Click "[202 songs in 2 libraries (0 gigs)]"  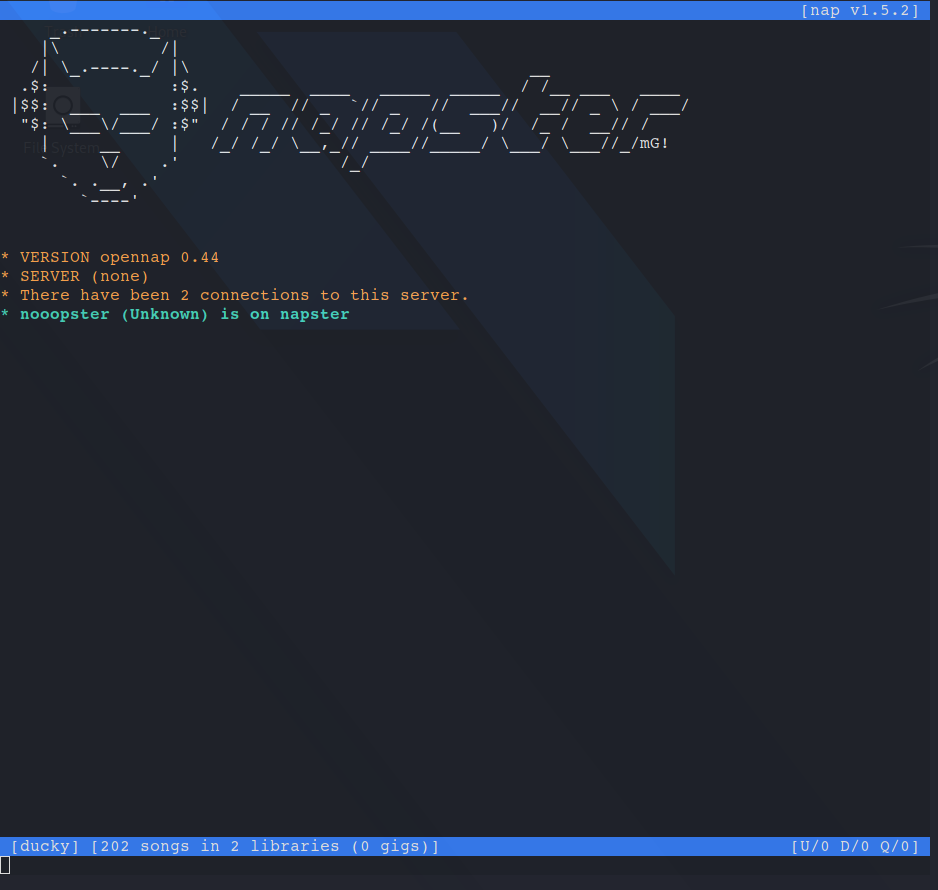point(265,846)
